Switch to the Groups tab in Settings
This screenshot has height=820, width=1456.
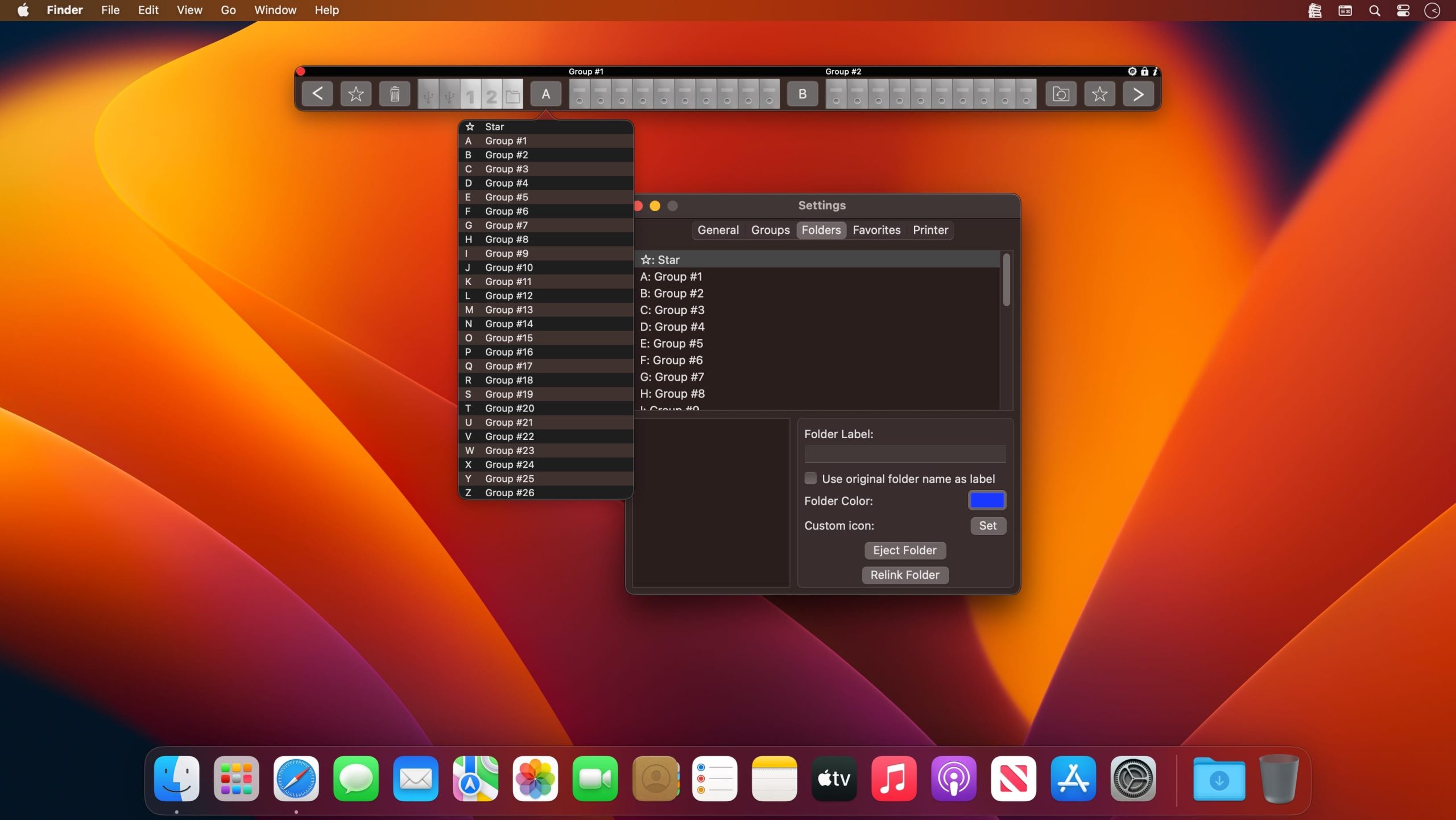[770, 230]
